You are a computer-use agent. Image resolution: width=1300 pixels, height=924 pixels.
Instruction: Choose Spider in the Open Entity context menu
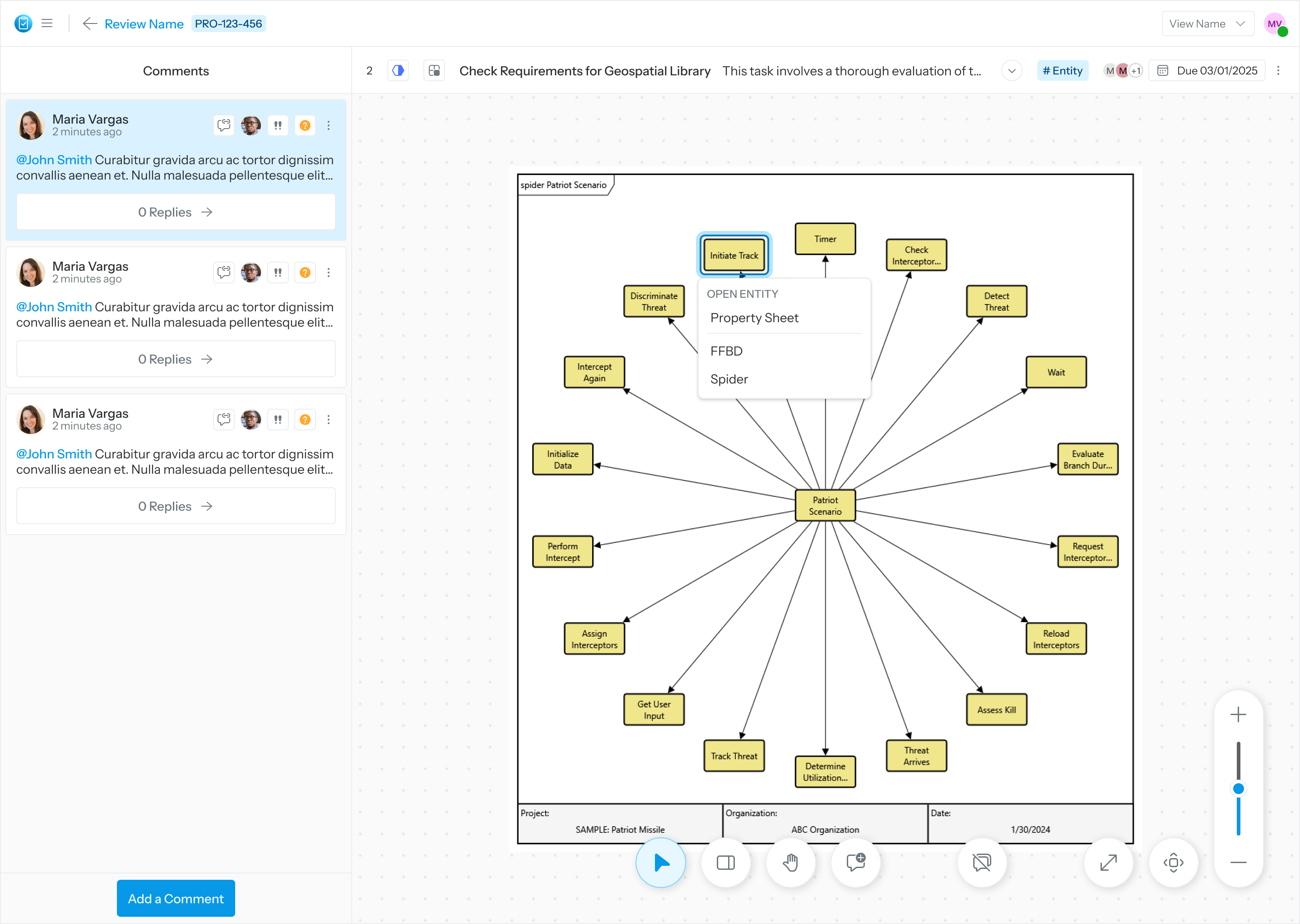tap(729, 379)
